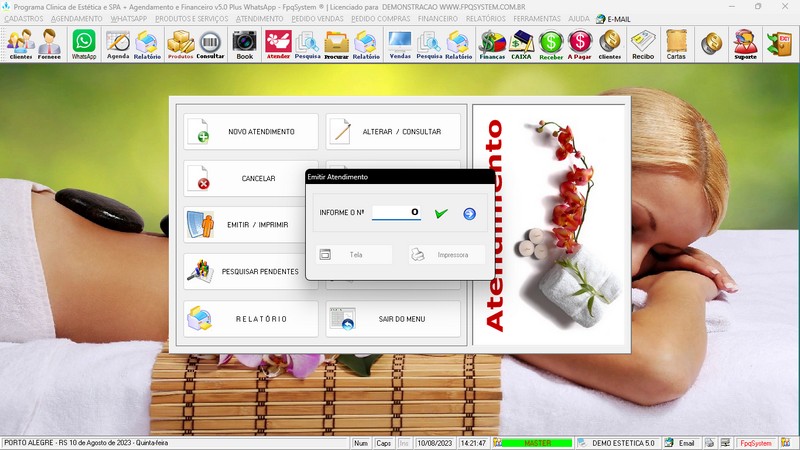Open Relatório icon next to Procurar
The image size is (800, 450).
click(x=366, y=44)
